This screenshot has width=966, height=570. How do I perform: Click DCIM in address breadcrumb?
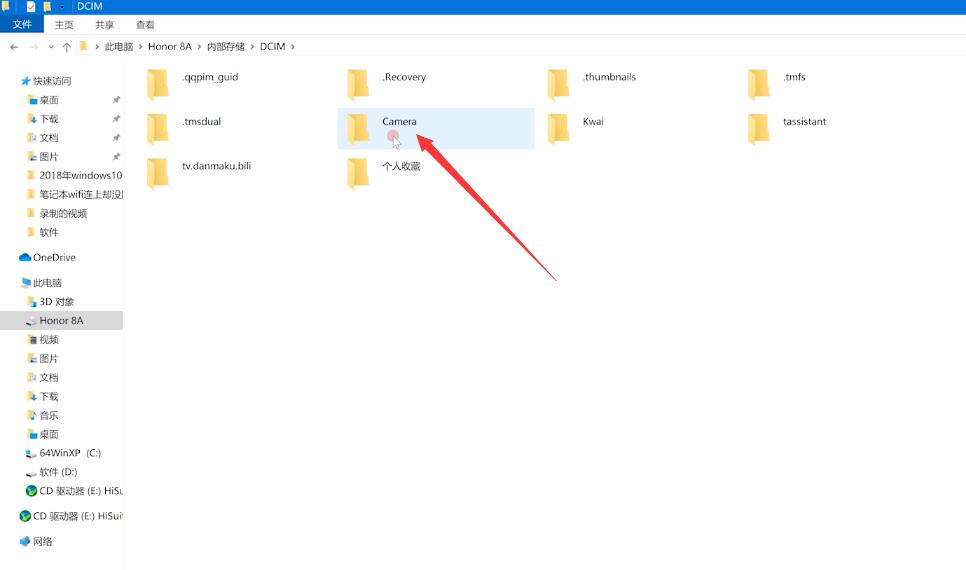(272, 46)
